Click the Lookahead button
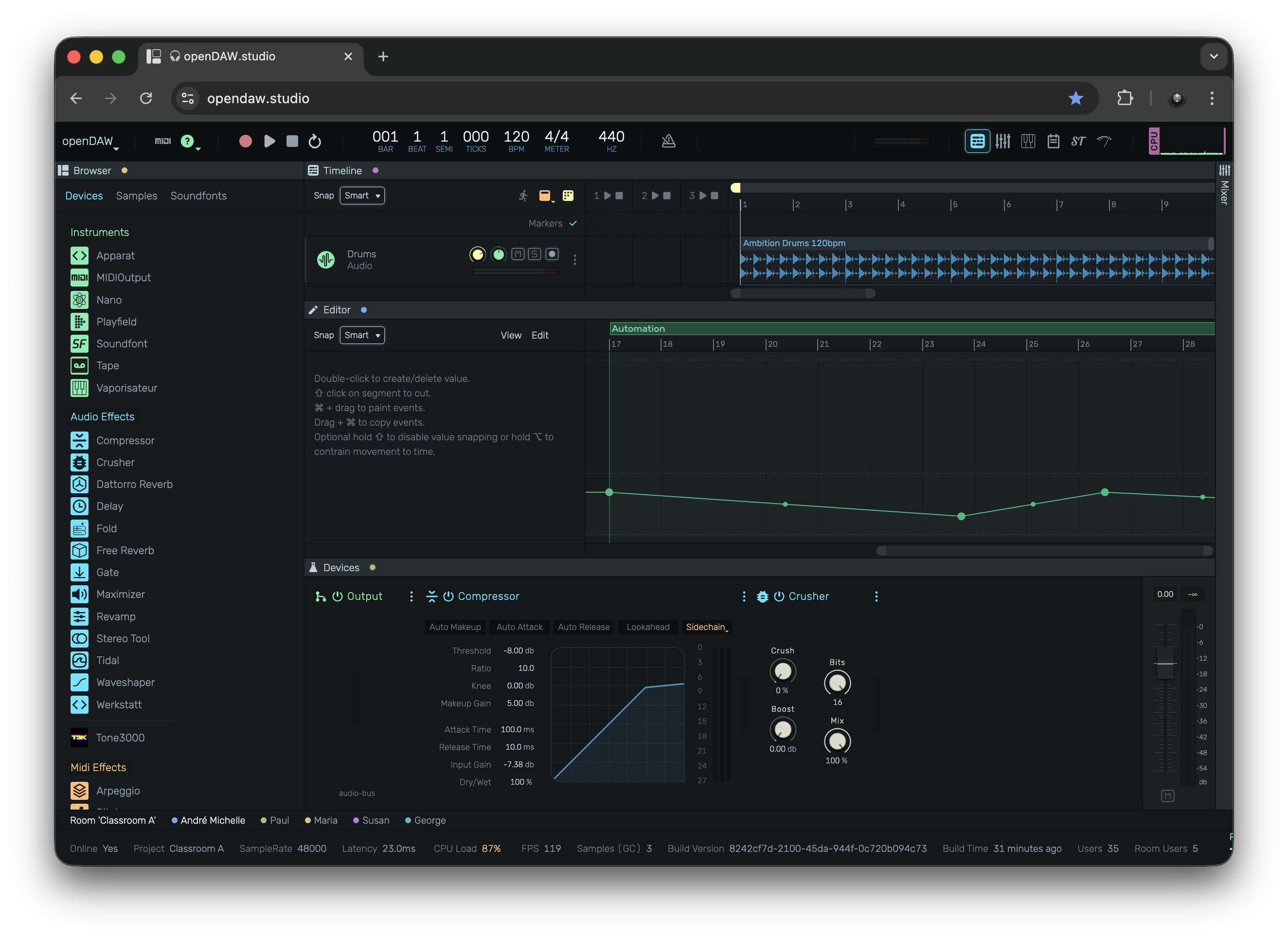The width and height of the screenshot is (1288, 938). tap(647, 627)
